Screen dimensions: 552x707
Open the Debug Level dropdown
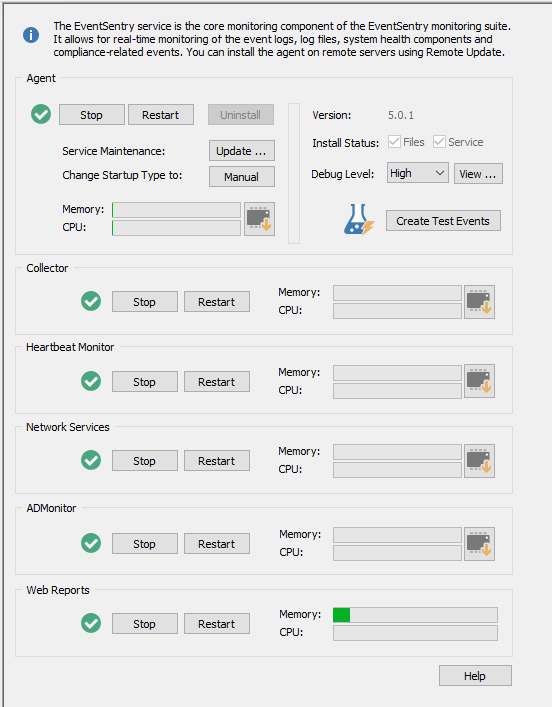418,173
